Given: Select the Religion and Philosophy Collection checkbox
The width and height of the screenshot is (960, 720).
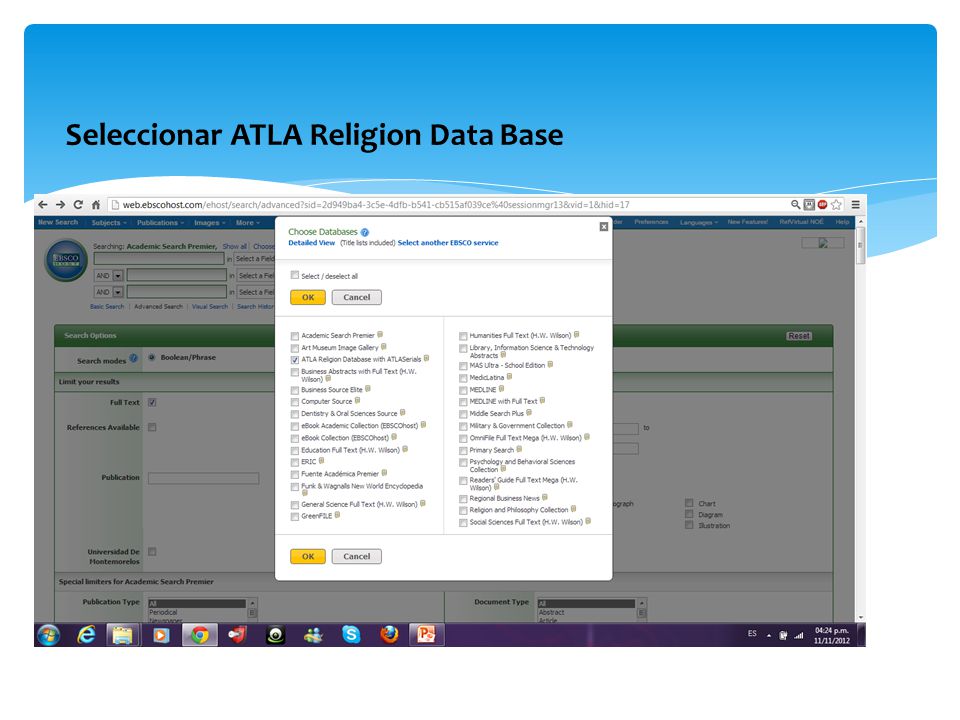Looking at the screenshot, I should coord(463,511).
